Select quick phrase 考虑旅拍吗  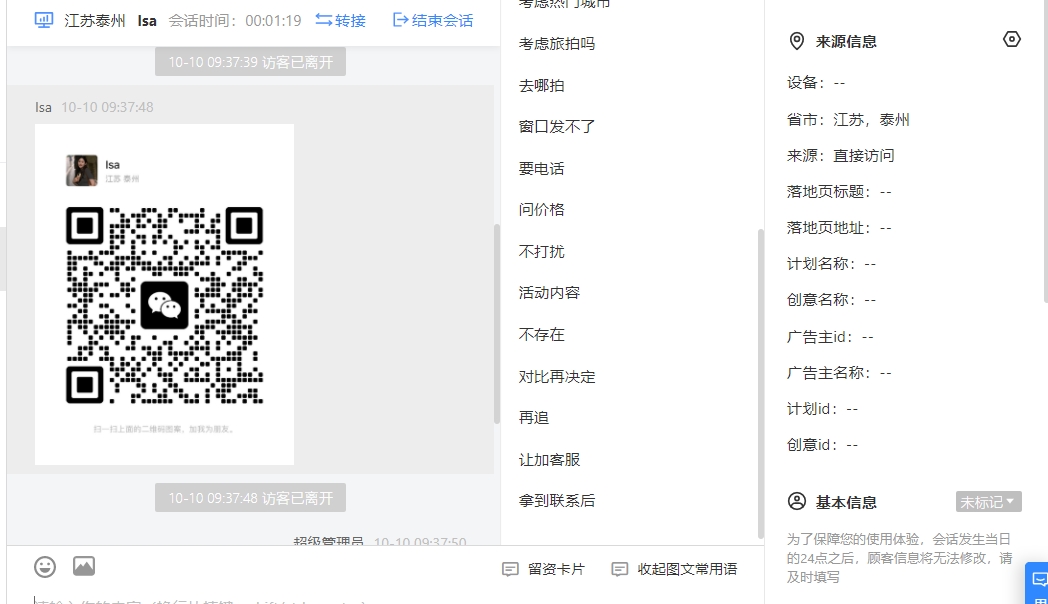click(x=557, y=44)
